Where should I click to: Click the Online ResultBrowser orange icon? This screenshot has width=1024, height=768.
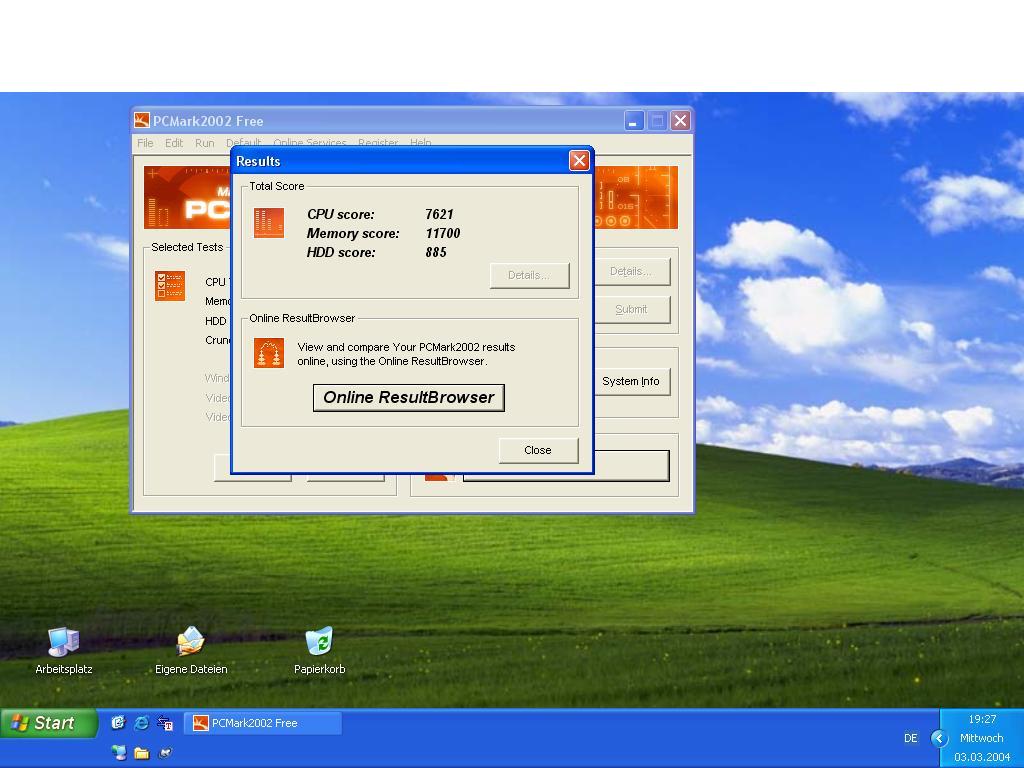(x=268, y=353)
